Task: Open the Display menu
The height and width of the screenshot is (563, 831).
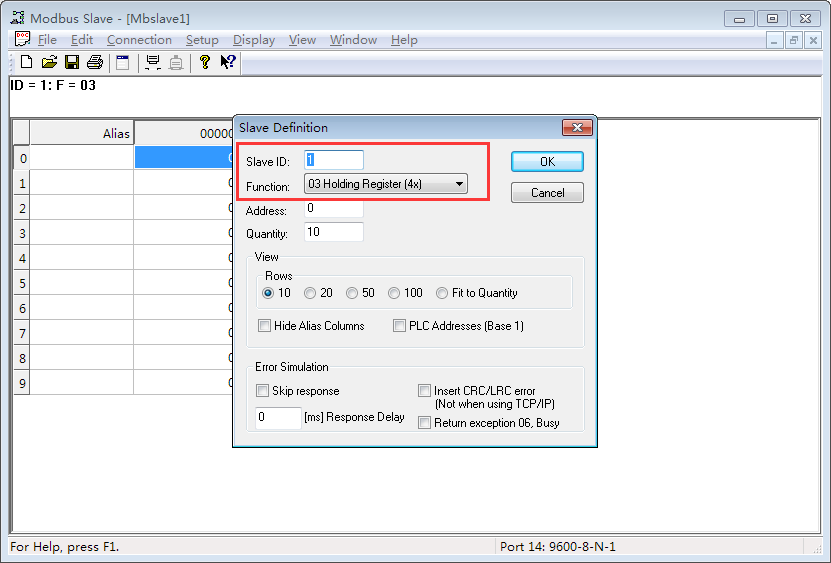Action: [x=254, y=40]
